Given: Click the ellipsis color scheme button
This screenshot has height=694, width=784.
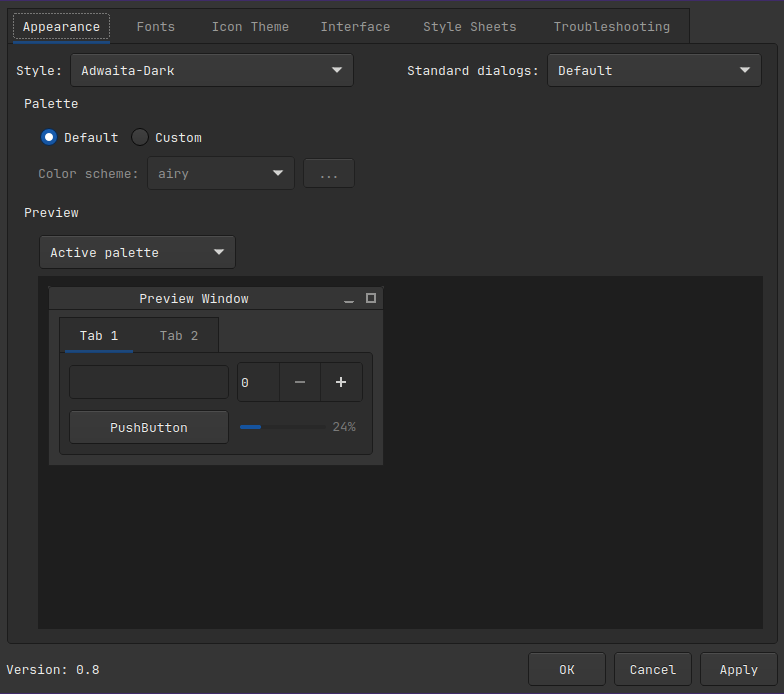Looking at the screenshot, I should coord(329,173).
